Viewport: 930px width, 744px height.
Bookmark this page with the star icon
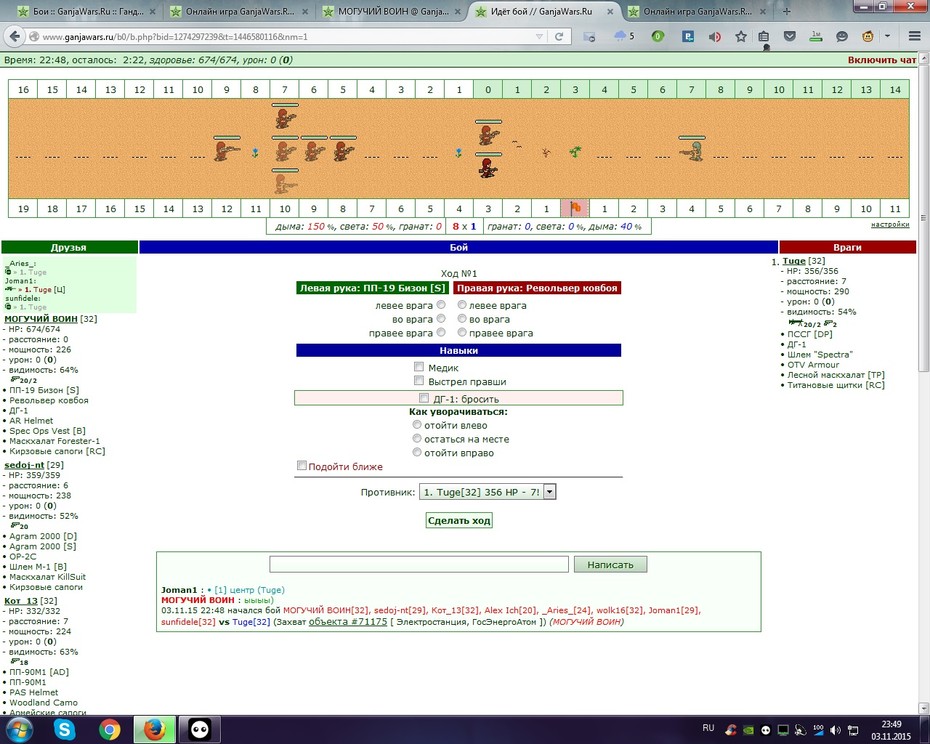(x=741, y=37)
